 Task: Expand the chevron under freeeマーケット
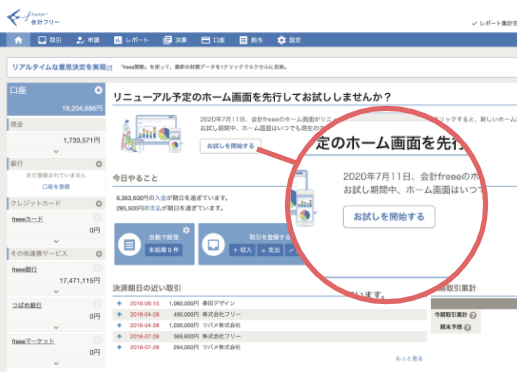[56, 363]
